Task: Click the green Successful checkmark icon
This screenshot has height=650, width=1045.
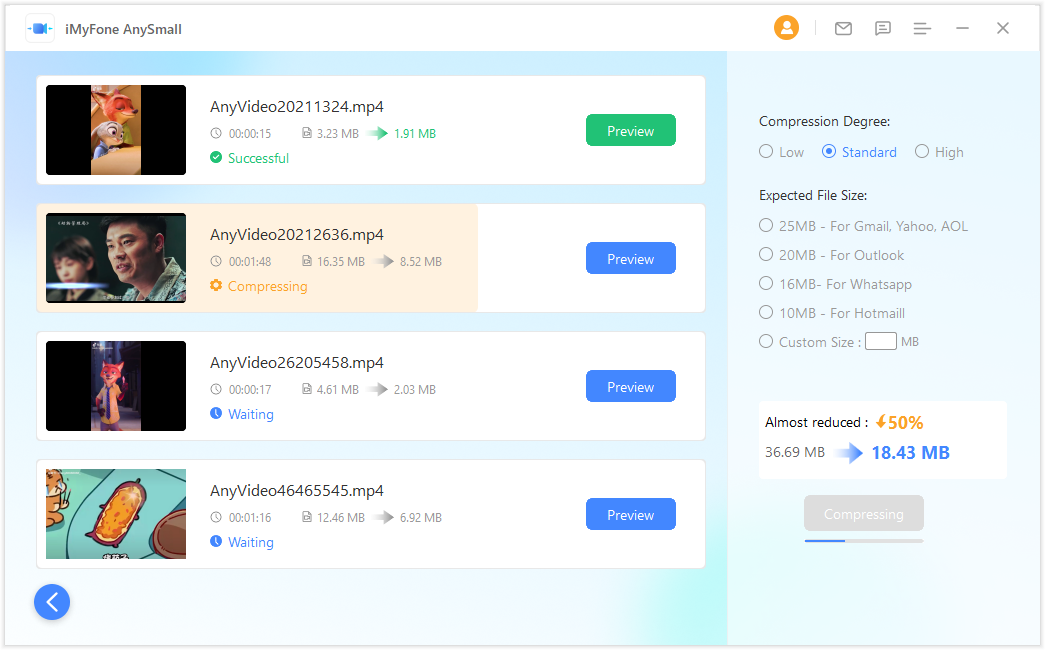Action: [216, 157]
